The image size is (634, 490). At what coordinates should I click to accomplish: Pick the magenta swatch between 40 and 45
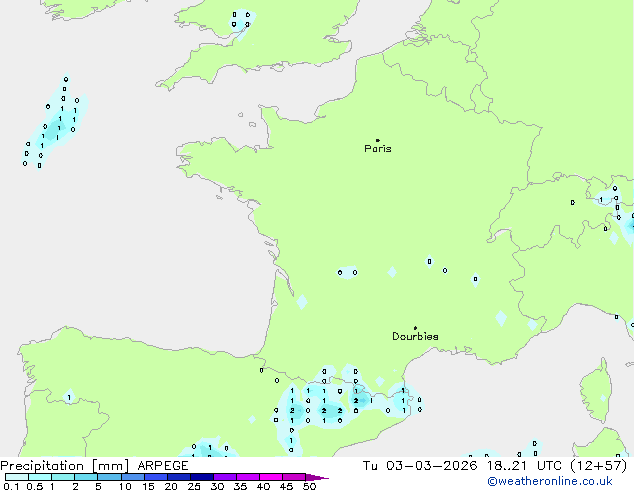click(271, 477)
